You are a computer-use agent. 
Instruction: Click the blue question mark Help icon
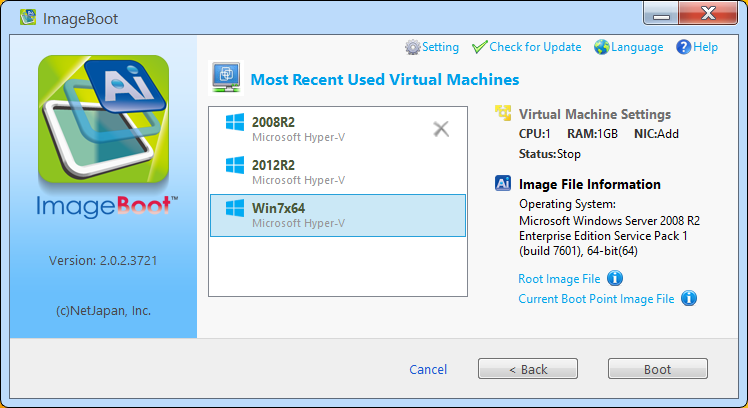[683, 47]
